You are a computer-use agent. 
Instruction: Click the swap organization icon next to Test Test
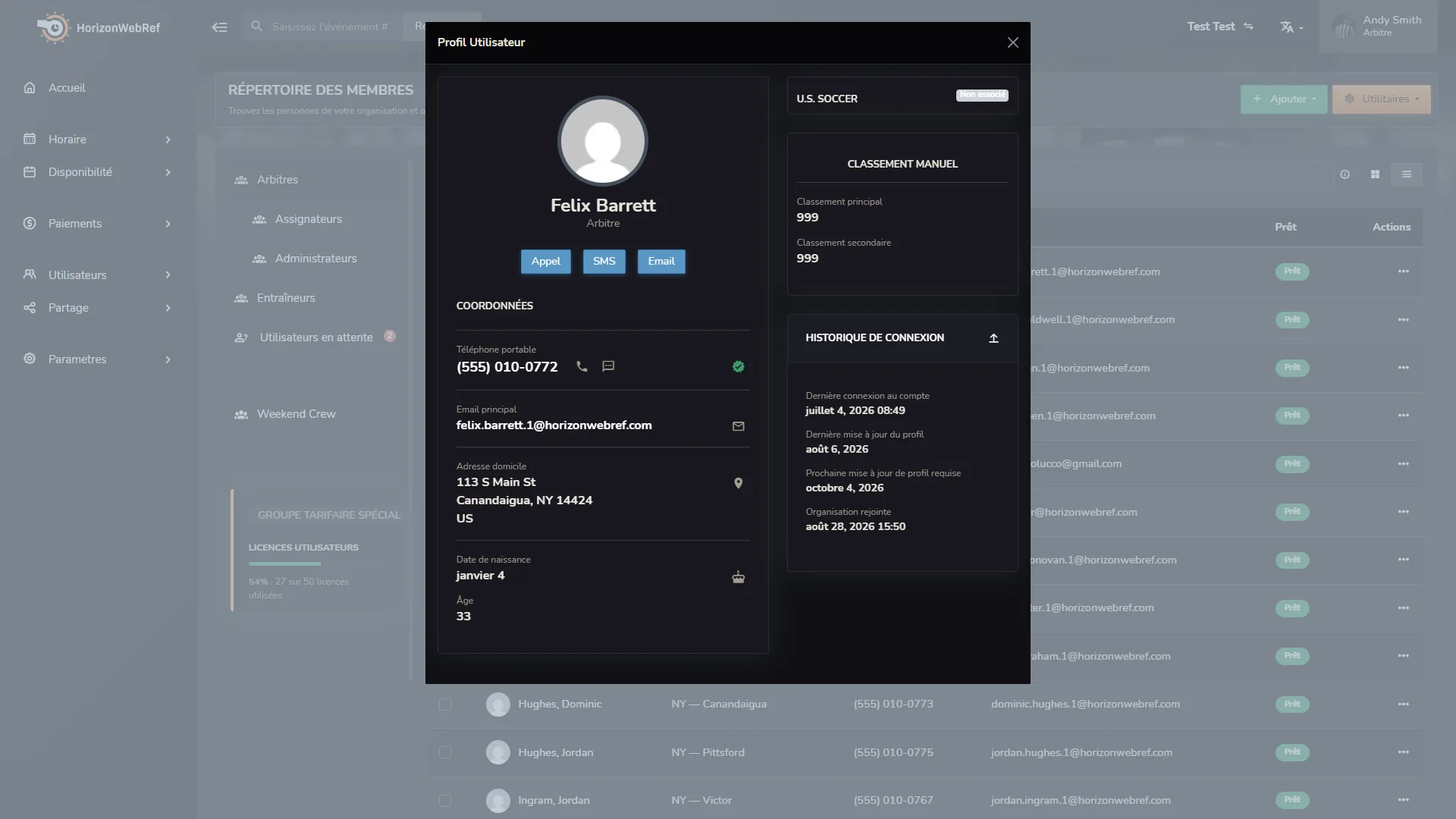(1248, 27)
